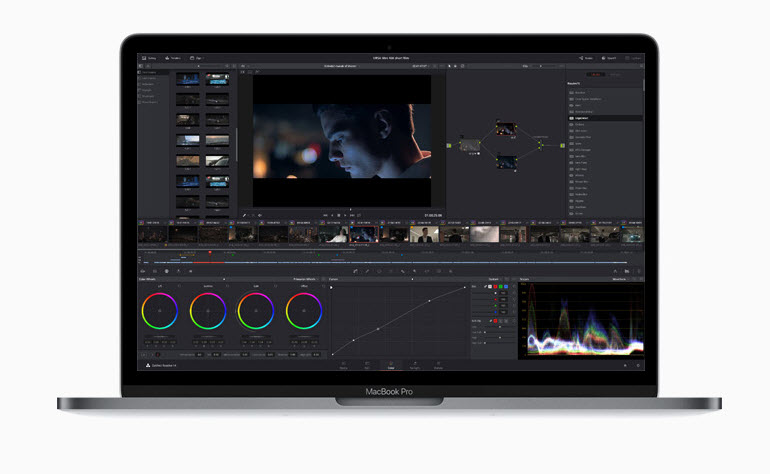Screen dimensions: 770x474
Task: Enable image wipe in the viewer
Action: (x=242, y=72)
